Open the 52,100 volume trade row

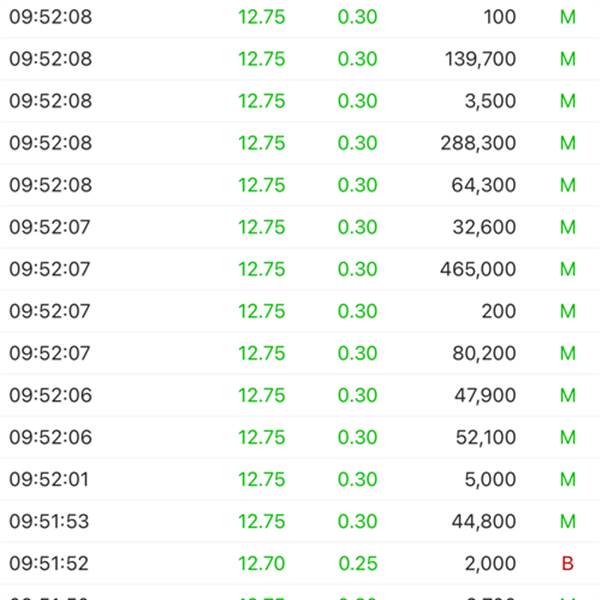click(x=300, y=437)
